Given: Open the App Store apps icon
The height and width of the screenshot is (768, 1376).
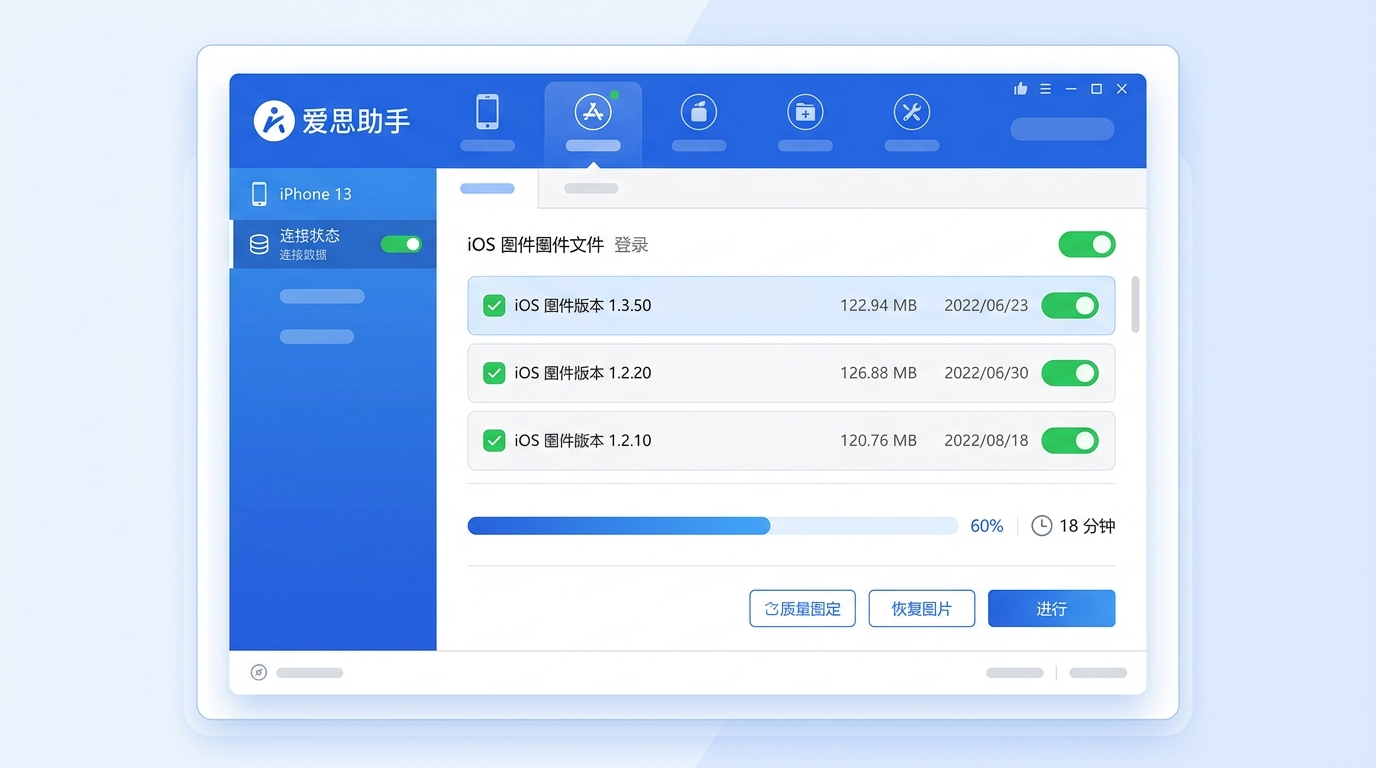Looking at the screenshot, I should coord(593,111).
